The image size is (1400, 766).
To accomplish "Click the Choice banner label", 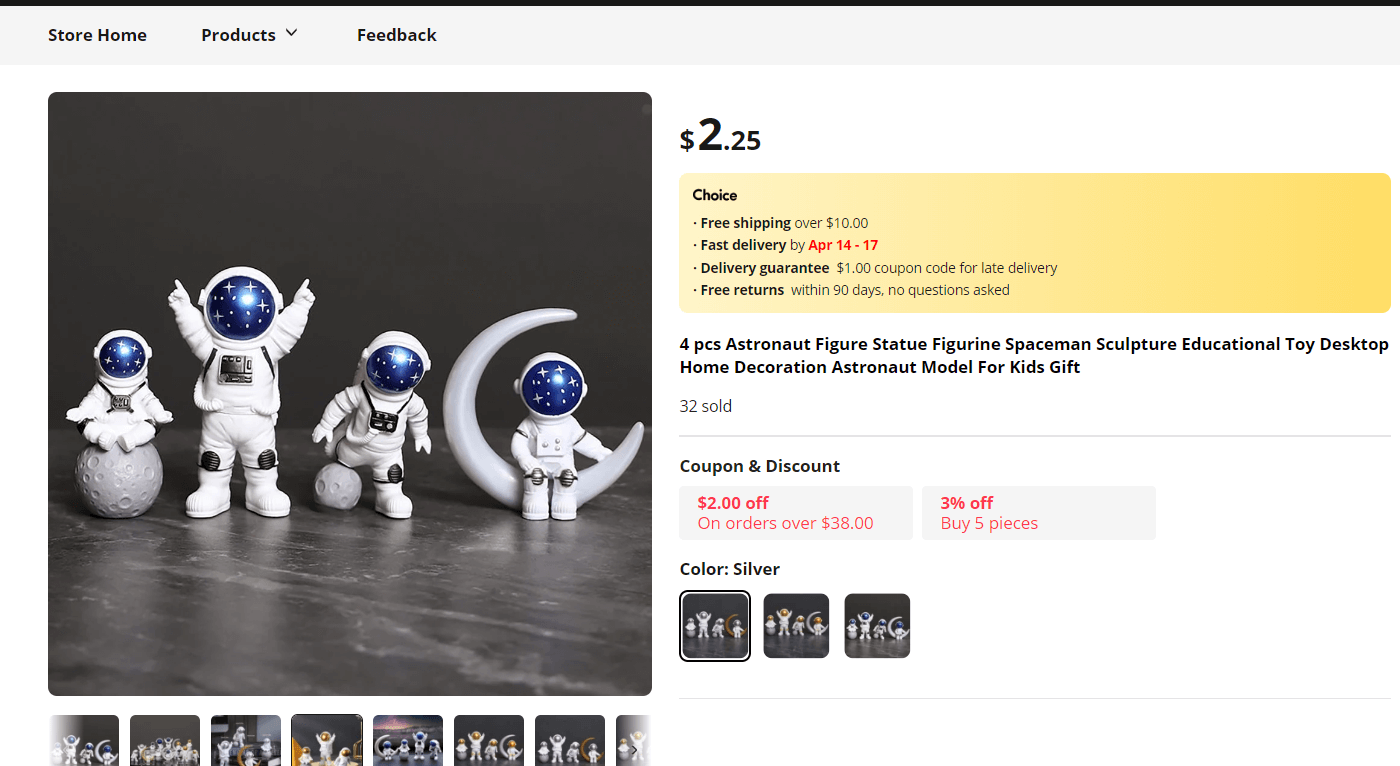I will (x=716, y=195).
